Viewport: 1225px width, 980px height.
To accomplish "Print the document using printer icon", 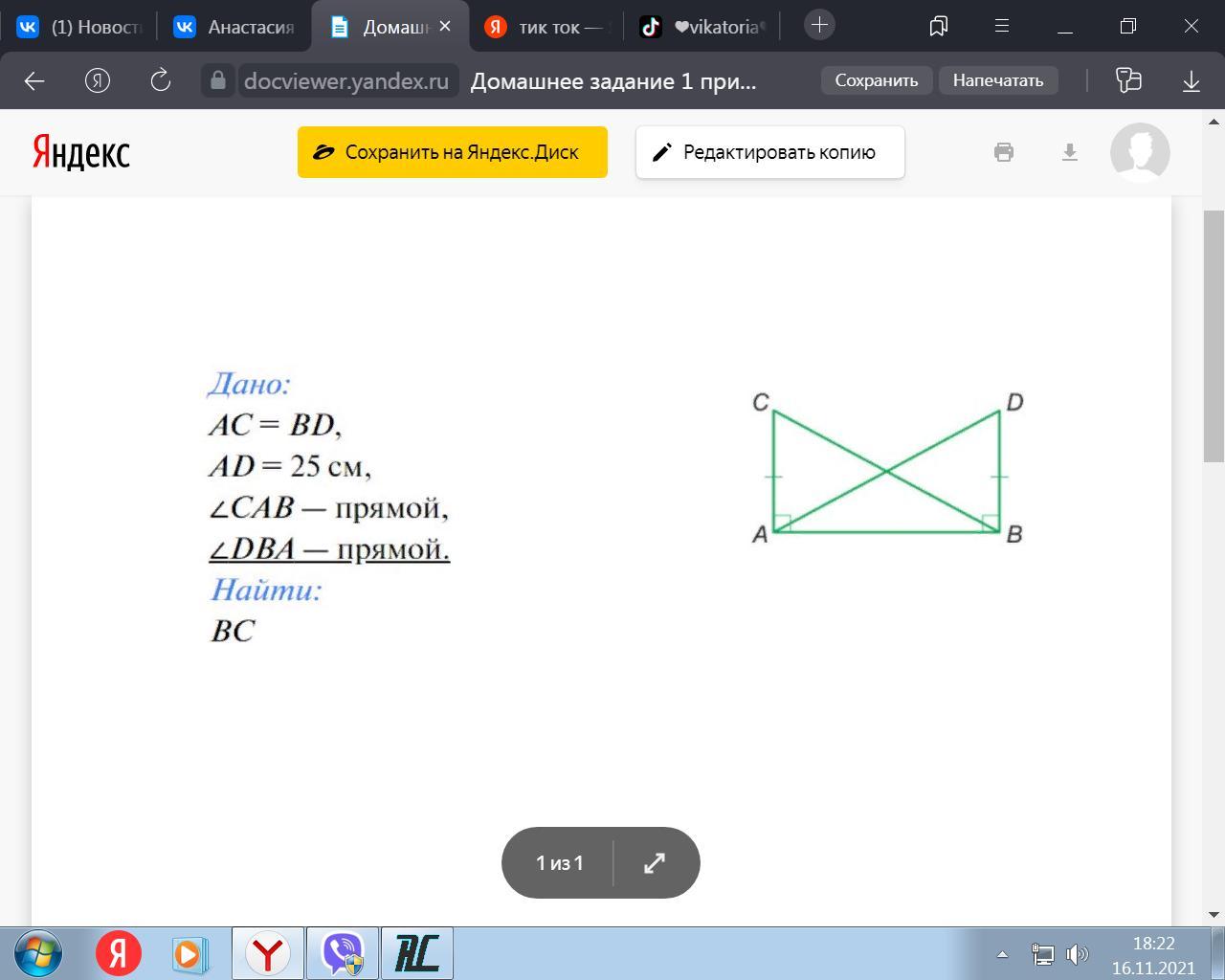I will [x=1004, y=152].
